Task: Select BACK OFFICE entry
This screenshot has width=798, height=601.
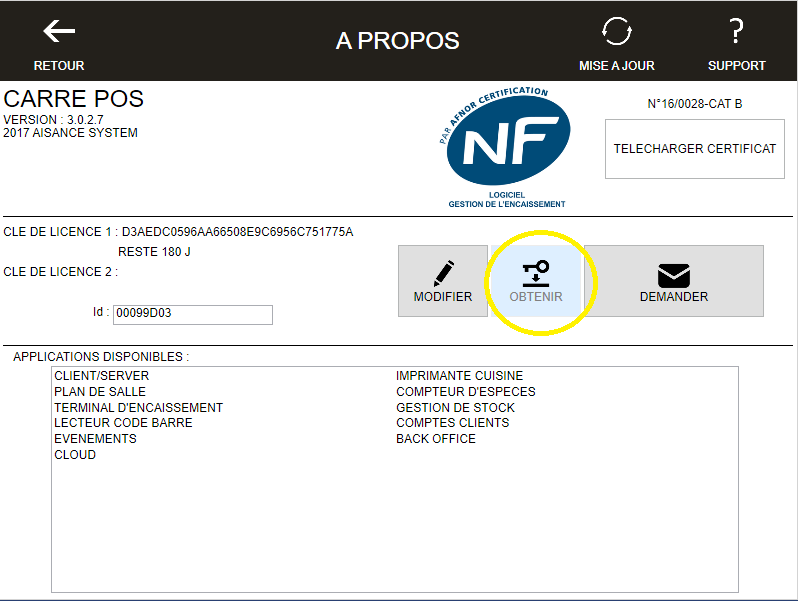Action: point(436,439)
